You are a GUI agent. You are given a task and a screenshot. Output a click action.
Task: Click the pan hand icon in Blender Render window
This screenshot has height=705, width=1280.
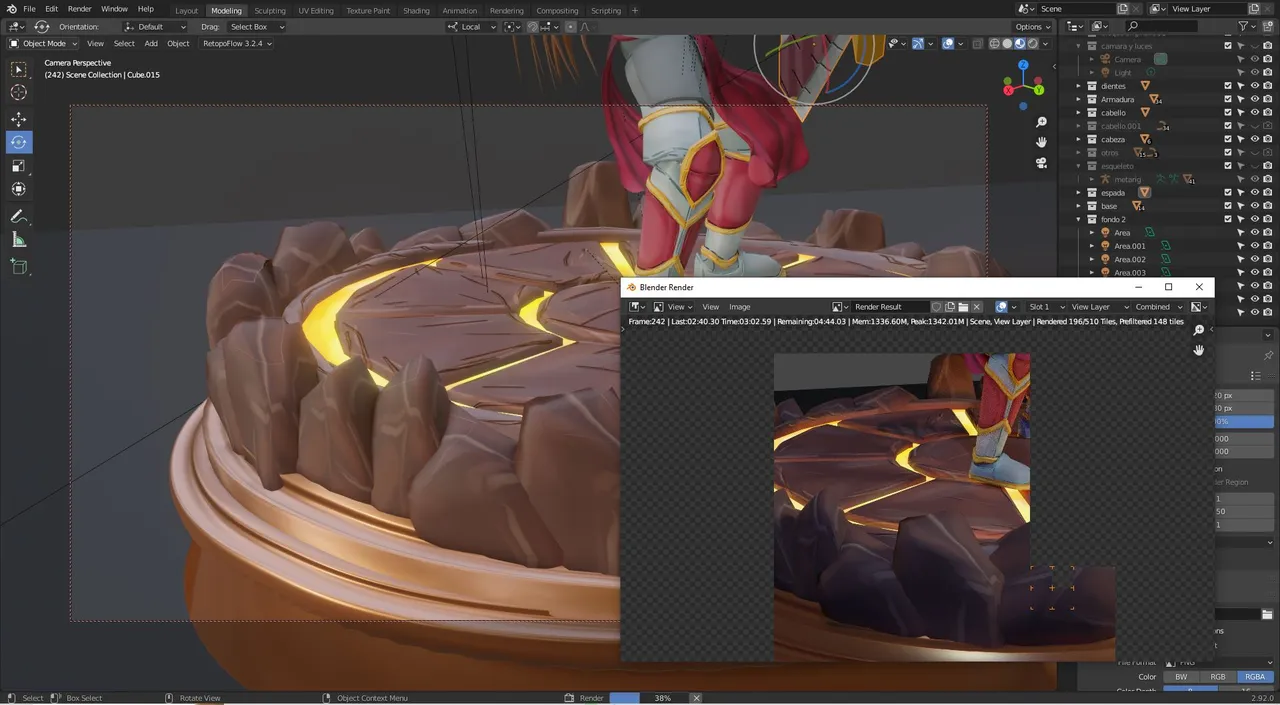pos(1199,350)
